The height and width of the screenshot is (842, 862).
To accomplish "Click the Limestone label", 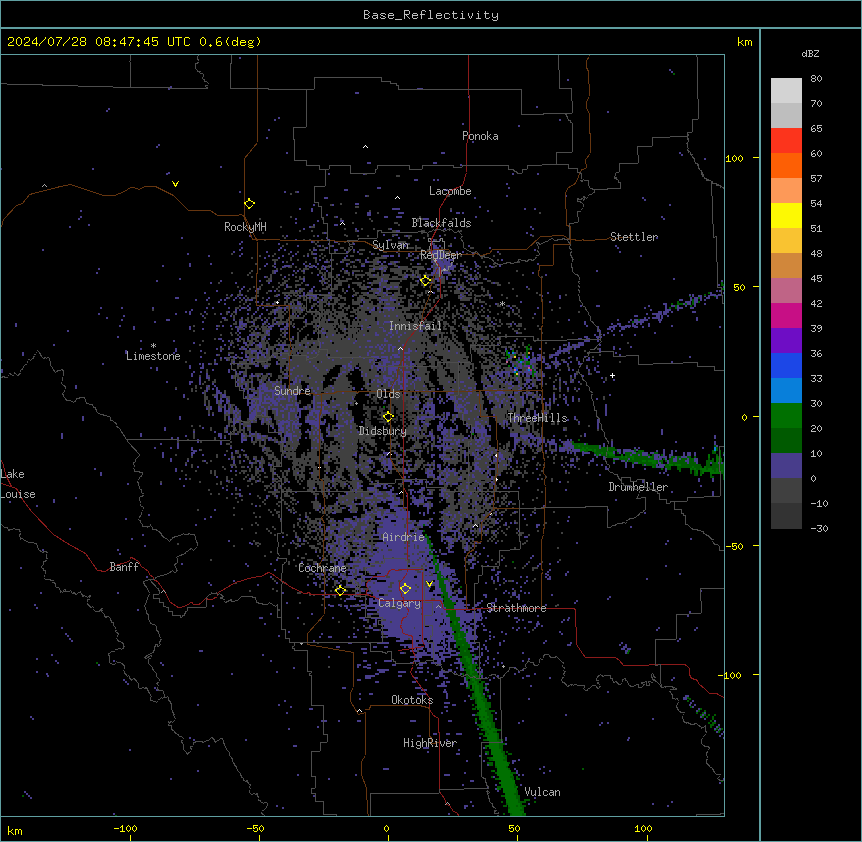I will 153,356.
